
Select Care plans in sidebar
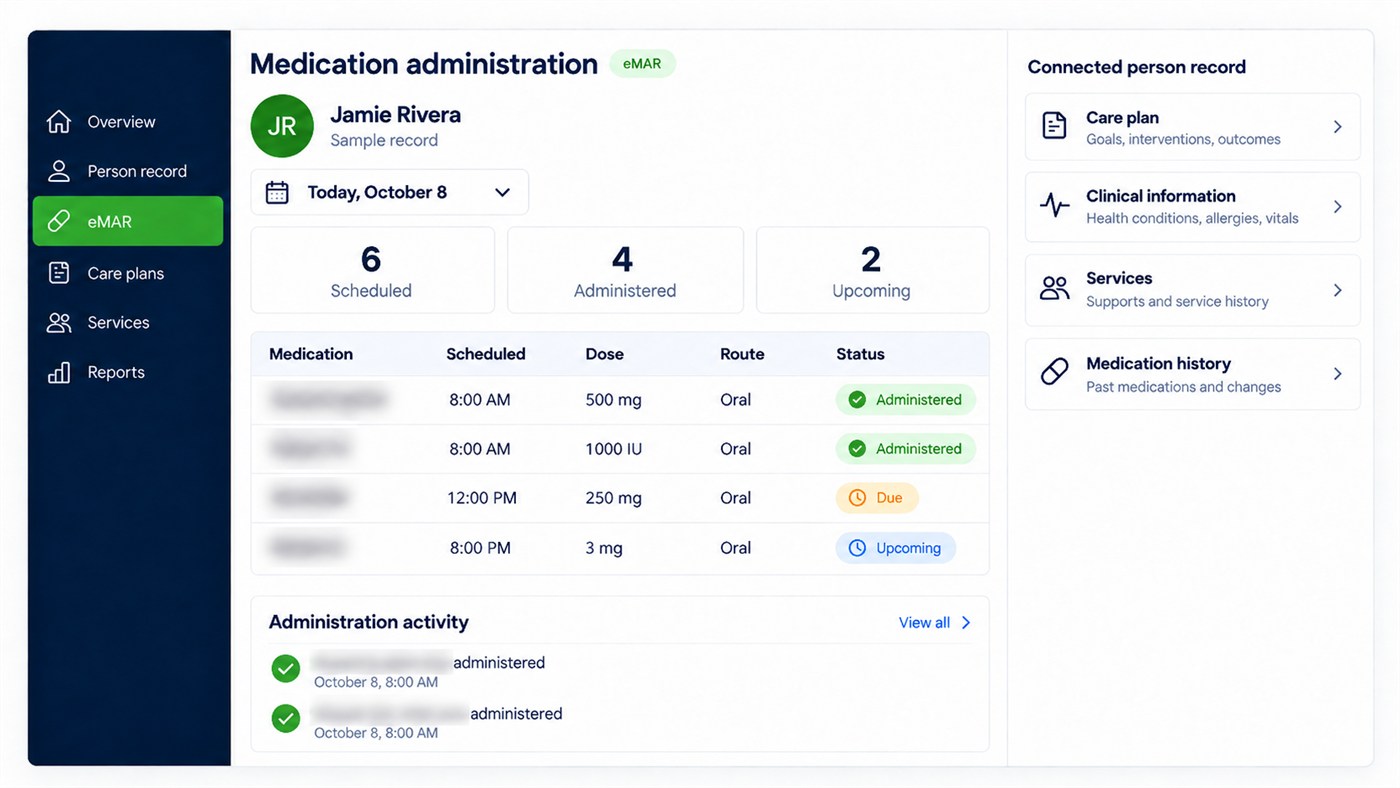[128, 273]
